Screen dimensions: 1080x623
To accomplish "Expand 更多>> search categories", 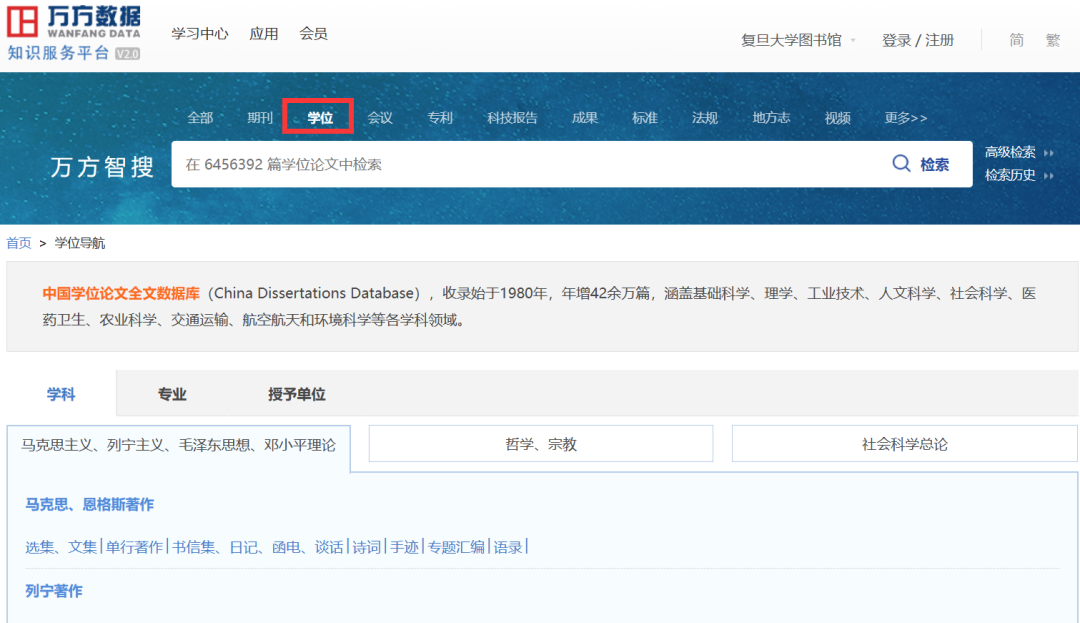I will click(x=905, y=118).
